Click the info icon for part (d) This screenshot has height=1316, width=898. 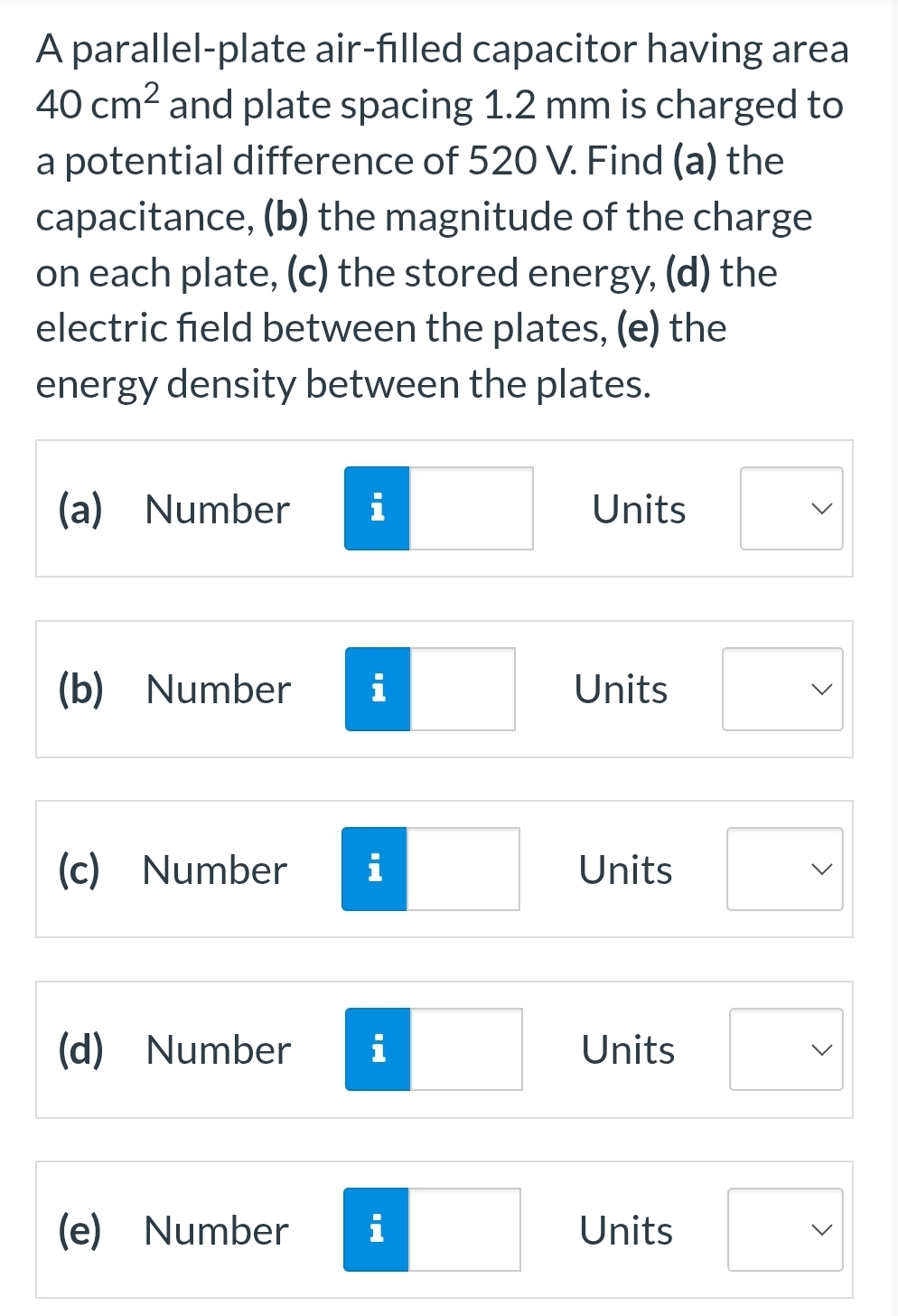(x=377, y=1048)
